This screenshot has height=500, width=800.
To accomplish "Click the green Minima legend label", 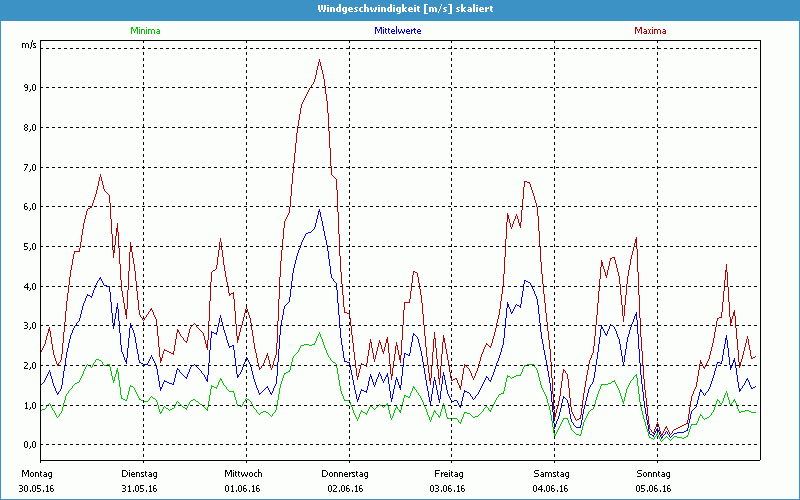I will click(145, 31).
